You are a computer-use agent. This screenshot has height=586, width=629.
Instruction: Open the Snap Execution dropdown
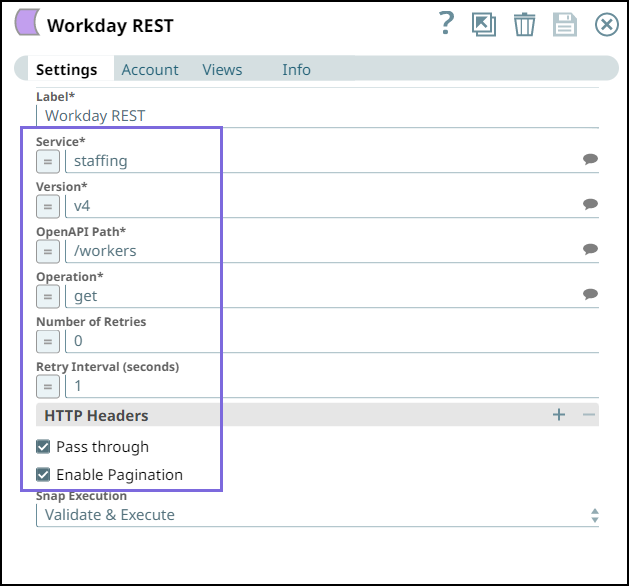317,515
